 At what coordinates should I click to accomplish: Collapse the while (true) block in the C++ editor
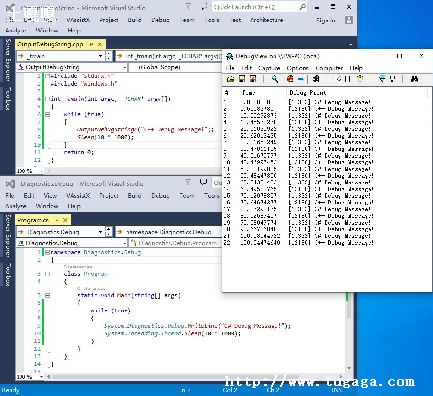[47, 114]
